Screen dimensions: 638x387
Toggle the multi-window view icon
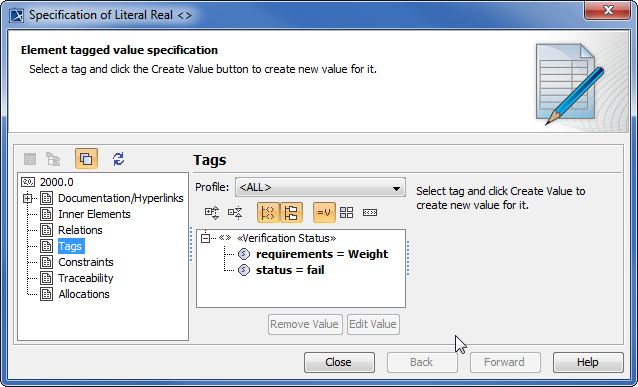tap(86, 159)
